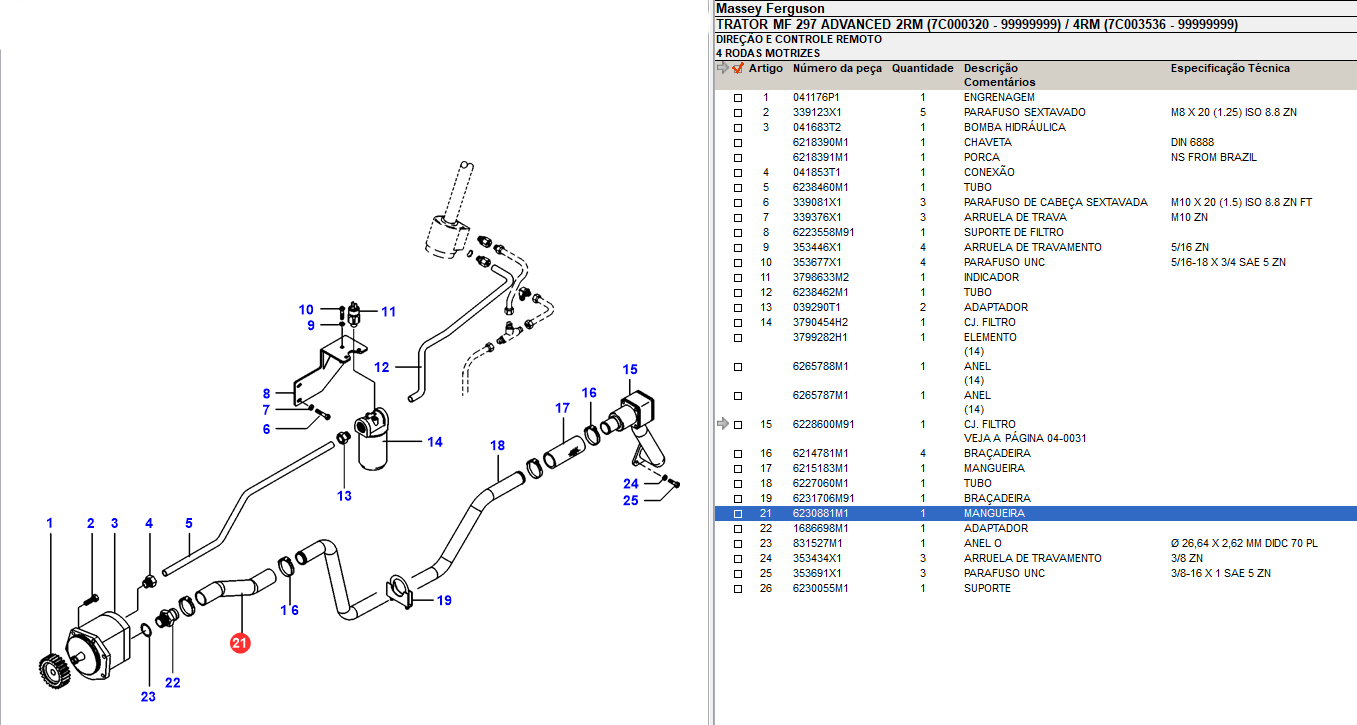Click the VEJA A PÁGINA 04-0031 reference

coord(1024,438)
